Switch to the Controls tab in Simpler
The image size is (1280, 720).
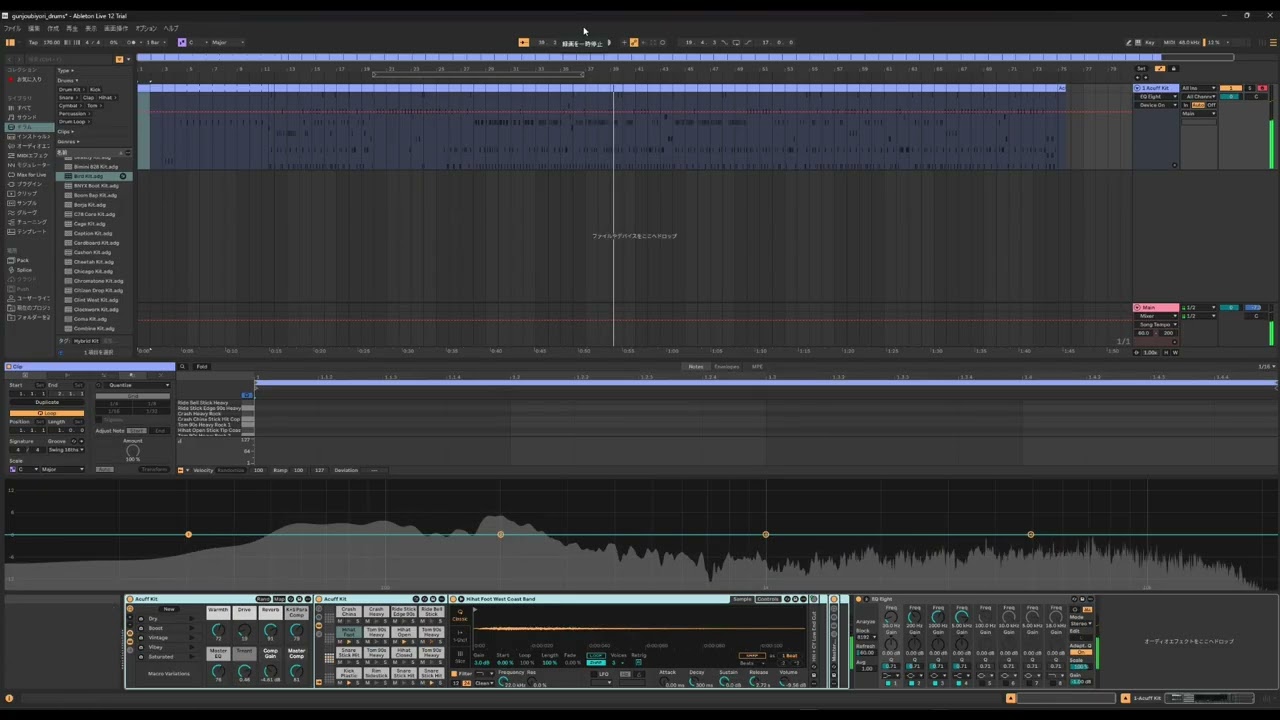pyautogui.click(x=768, y=599)
